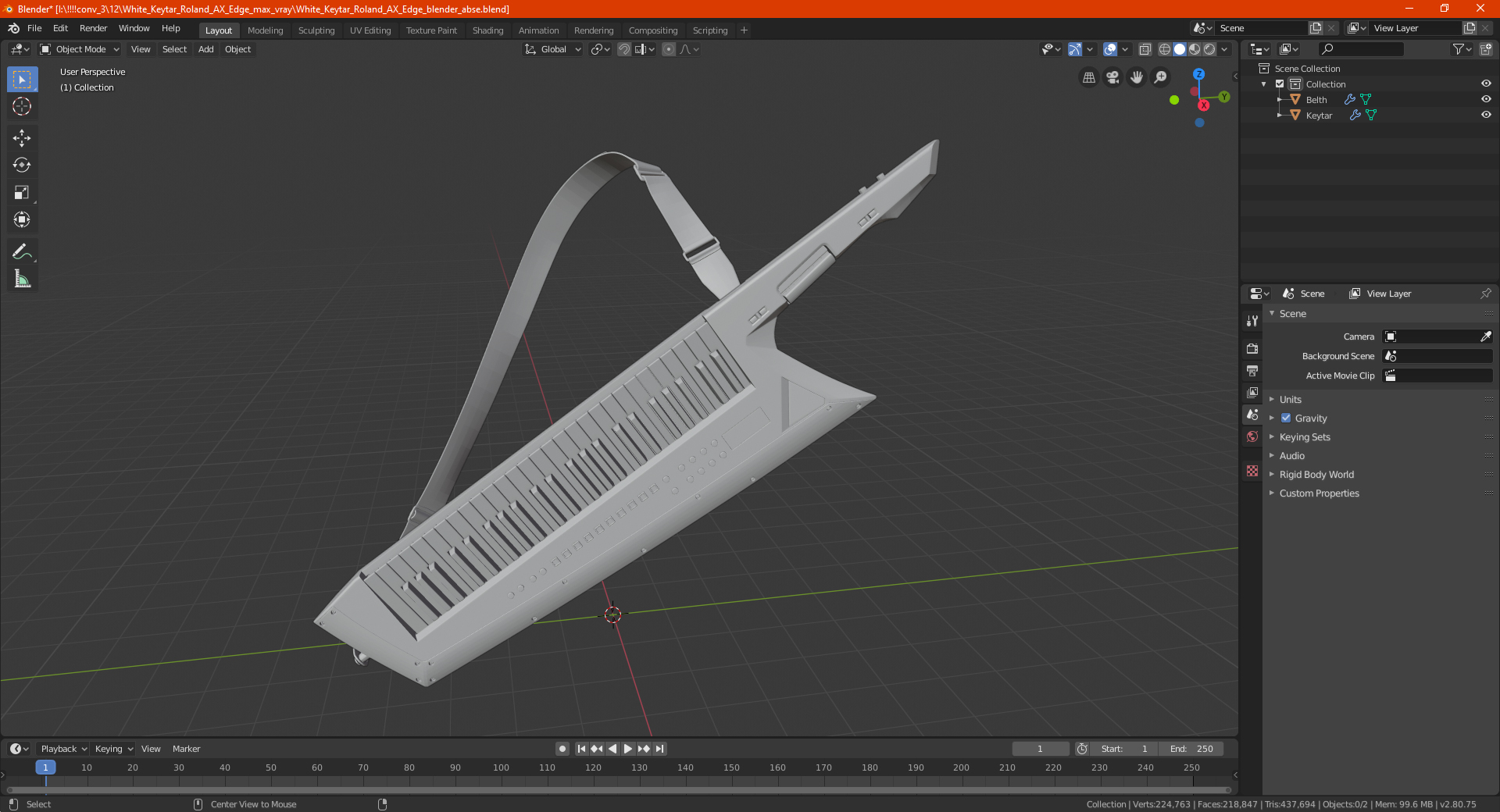Uncheck the Collection exclude checkbox
Screen dimensions: 1500x812
(x=1280, y=84)
